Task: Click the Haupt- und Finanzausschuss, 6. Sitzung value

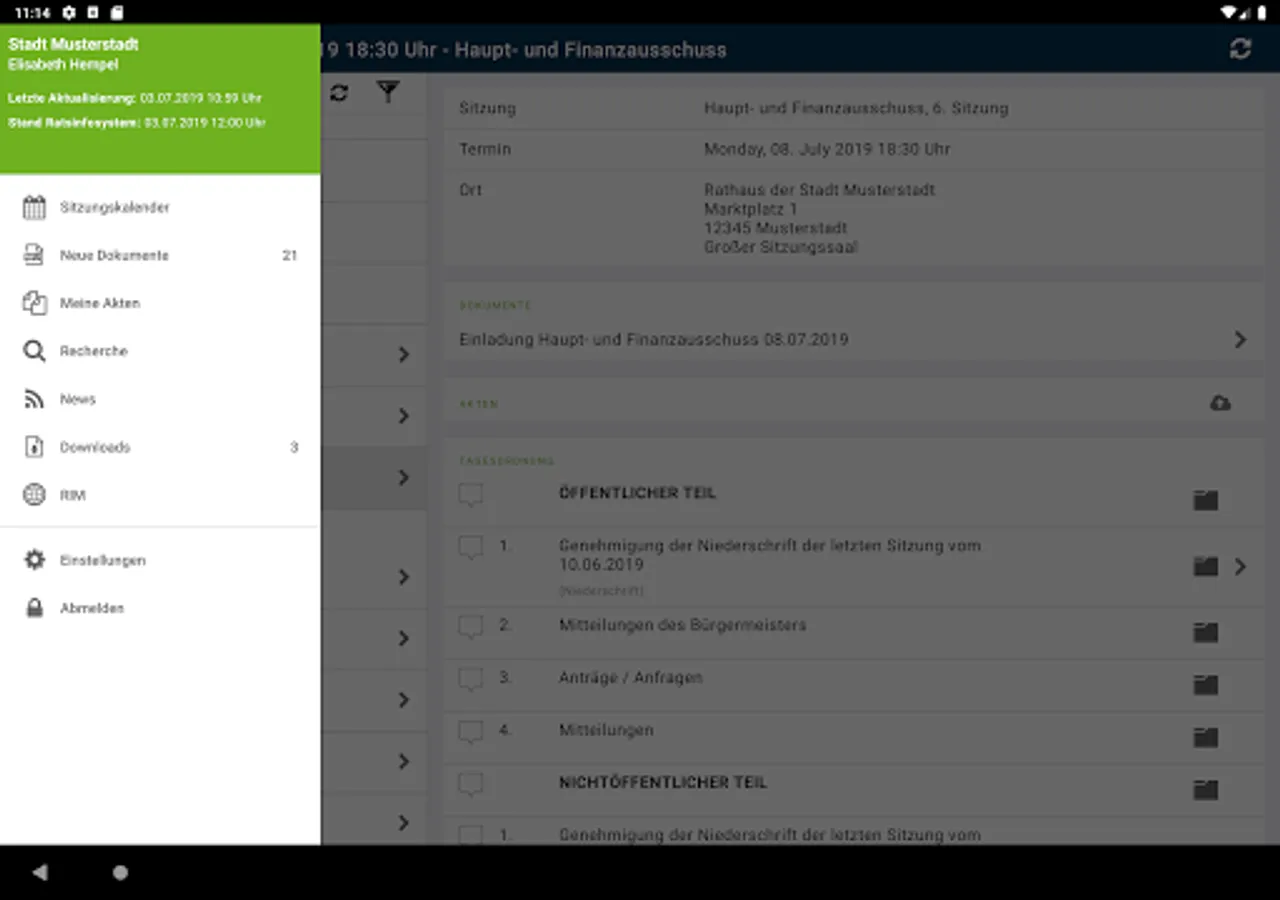Action: 856,108
